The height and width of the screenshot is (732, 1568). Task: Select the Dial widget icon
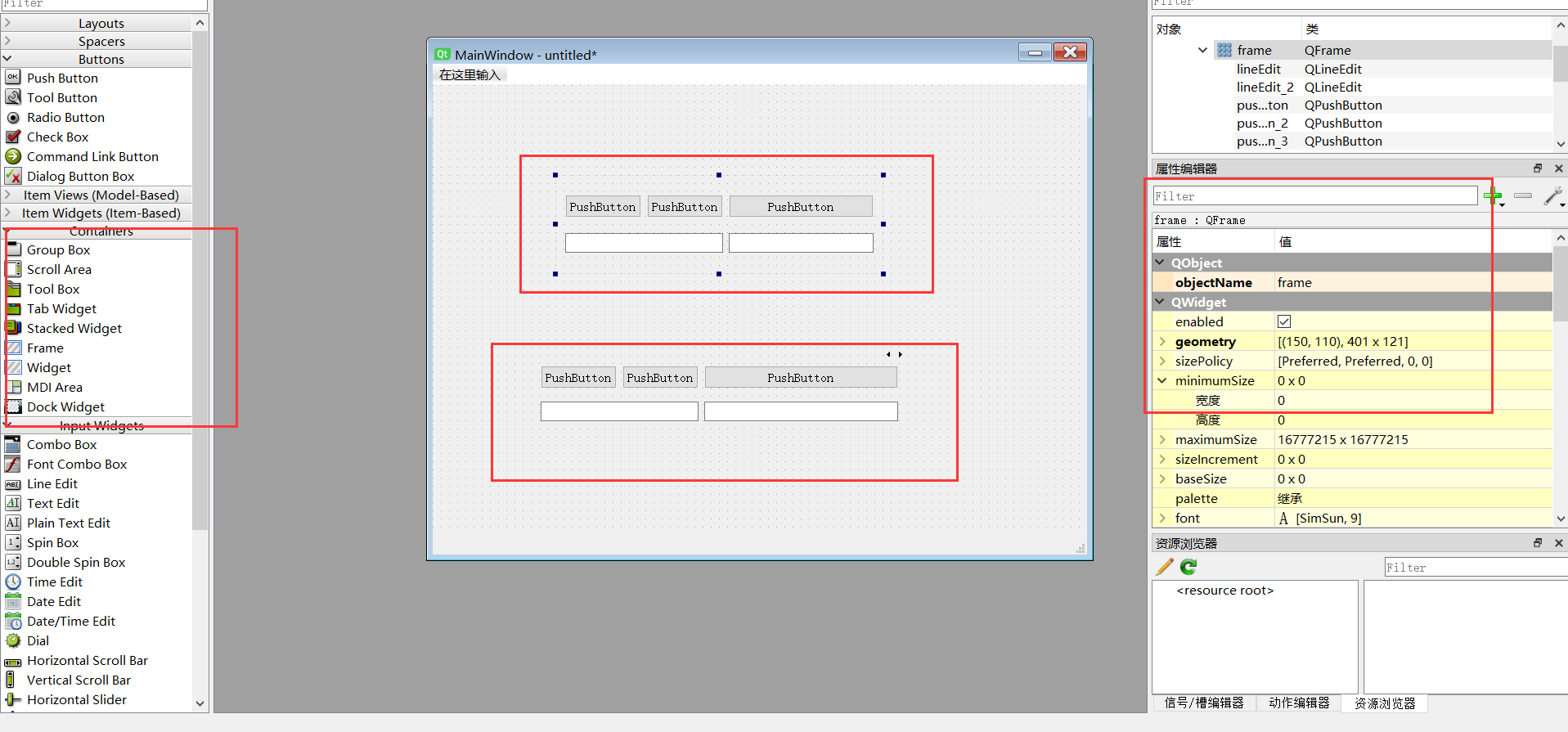(13, 640)
